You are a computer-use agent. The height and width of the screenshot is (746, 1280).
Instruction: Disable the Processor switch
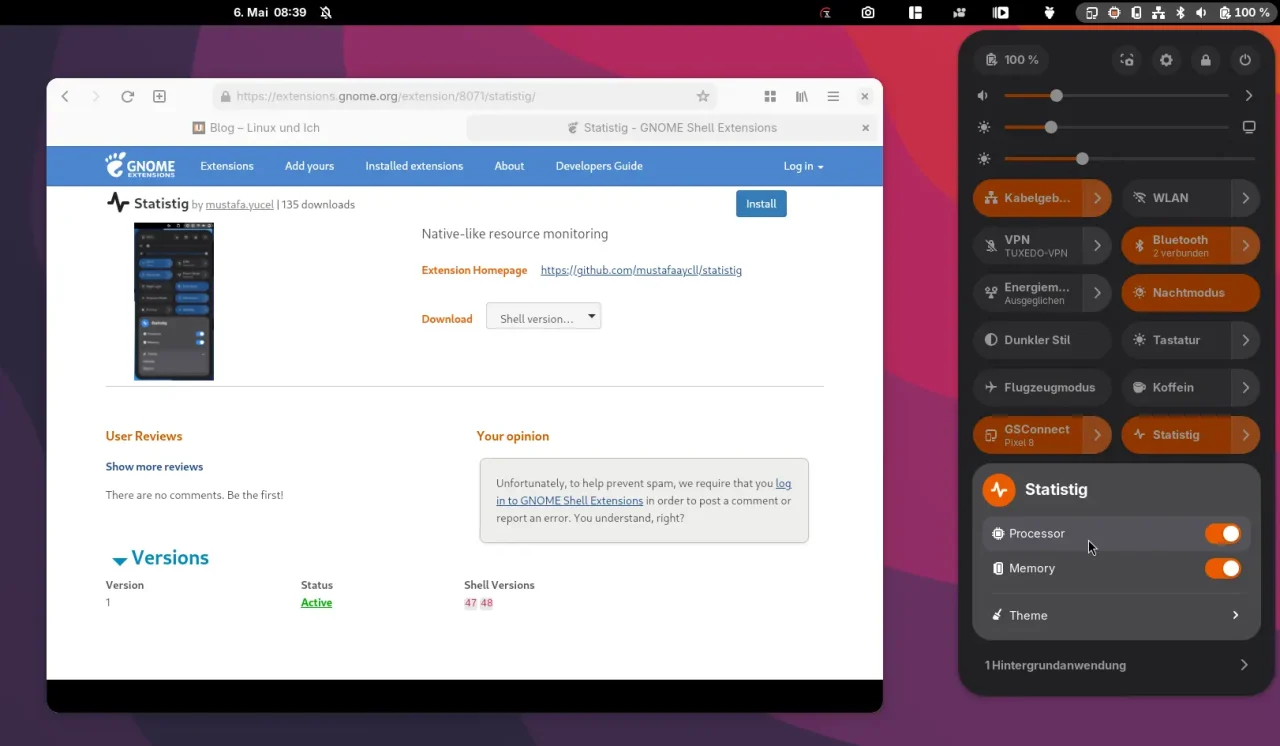point(1222,534)
